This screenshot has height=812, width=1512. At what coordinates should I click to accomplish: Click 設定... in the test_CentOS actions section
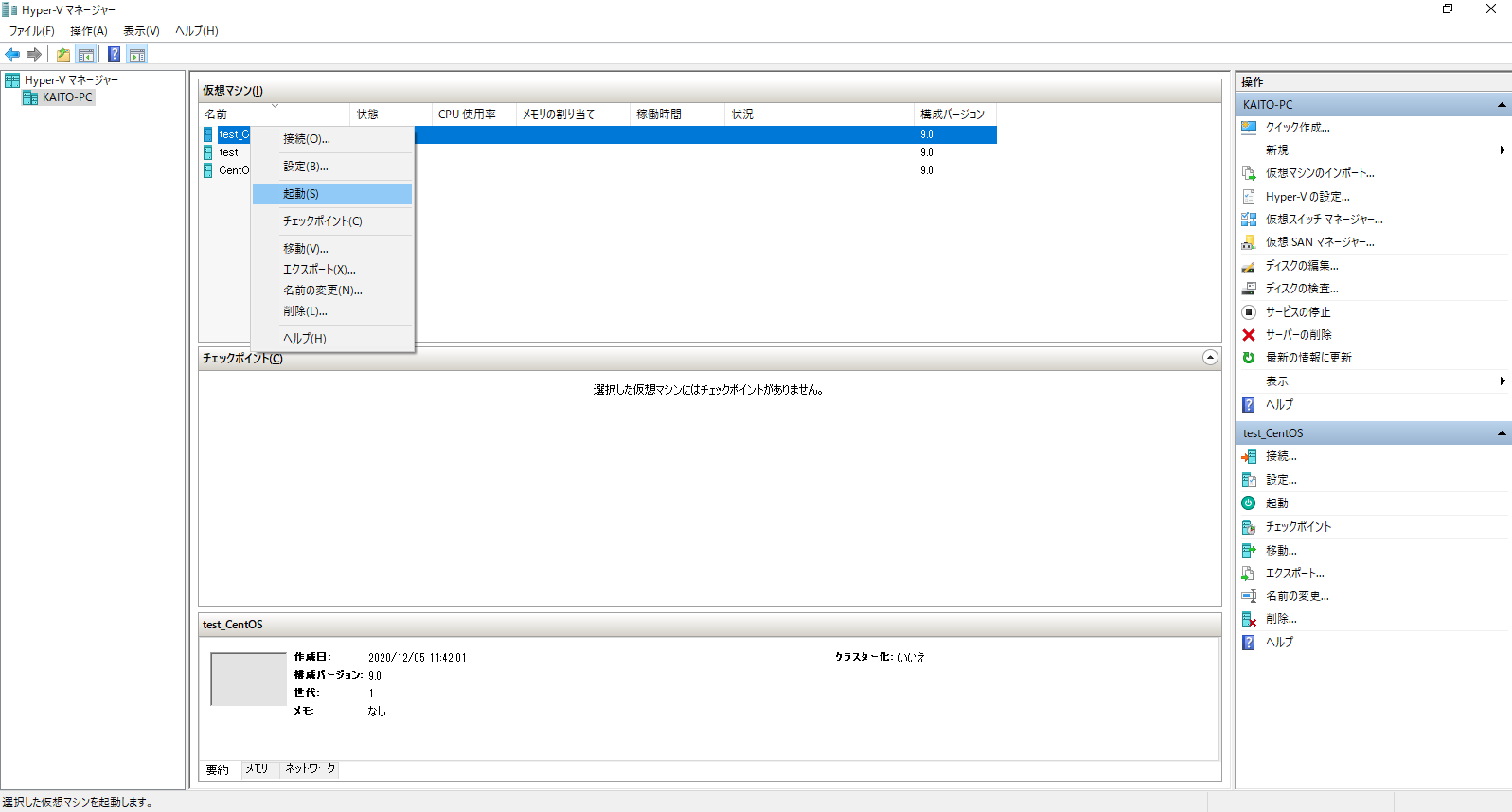(1281, 480)
